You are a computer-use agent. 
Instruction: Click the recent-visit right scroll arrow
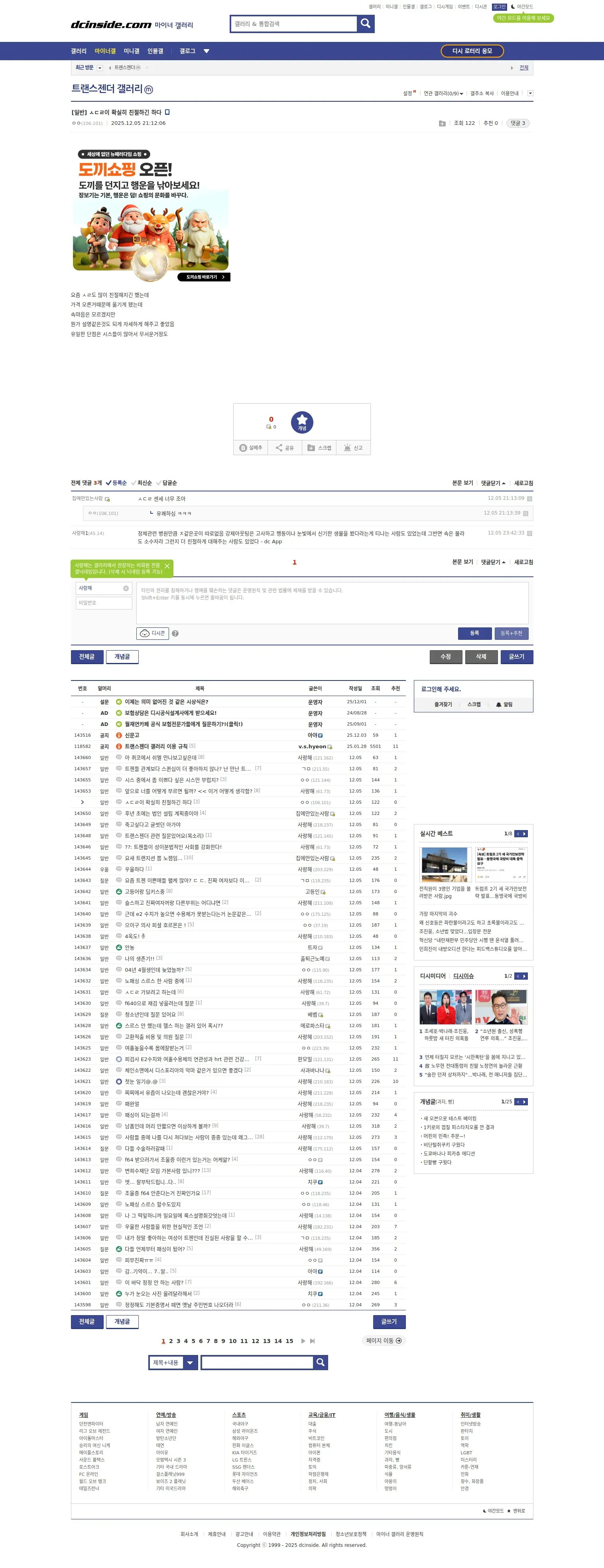512,67
